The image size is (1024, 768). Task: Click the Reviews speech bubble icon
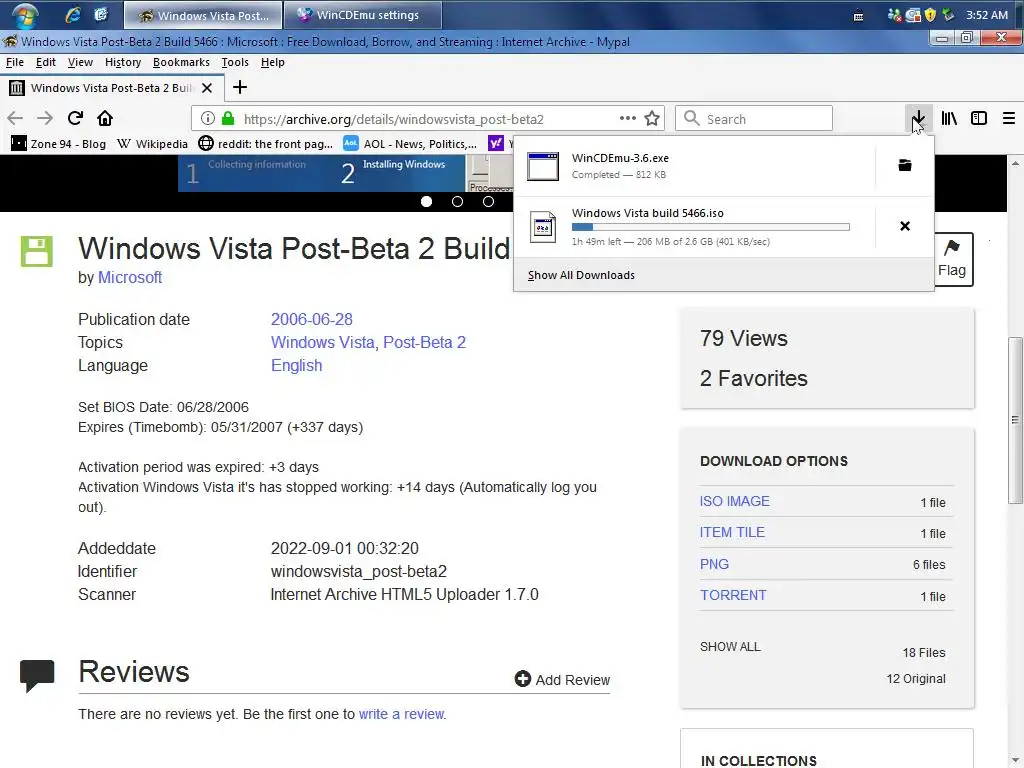(37, 675)
